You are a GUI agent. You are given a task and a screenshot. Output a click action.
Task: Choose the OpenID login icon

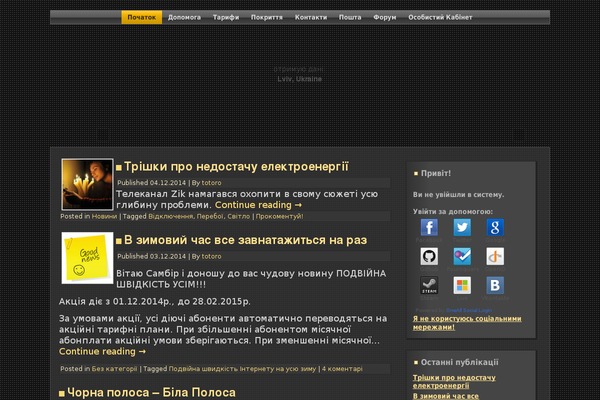pos(495,256)
